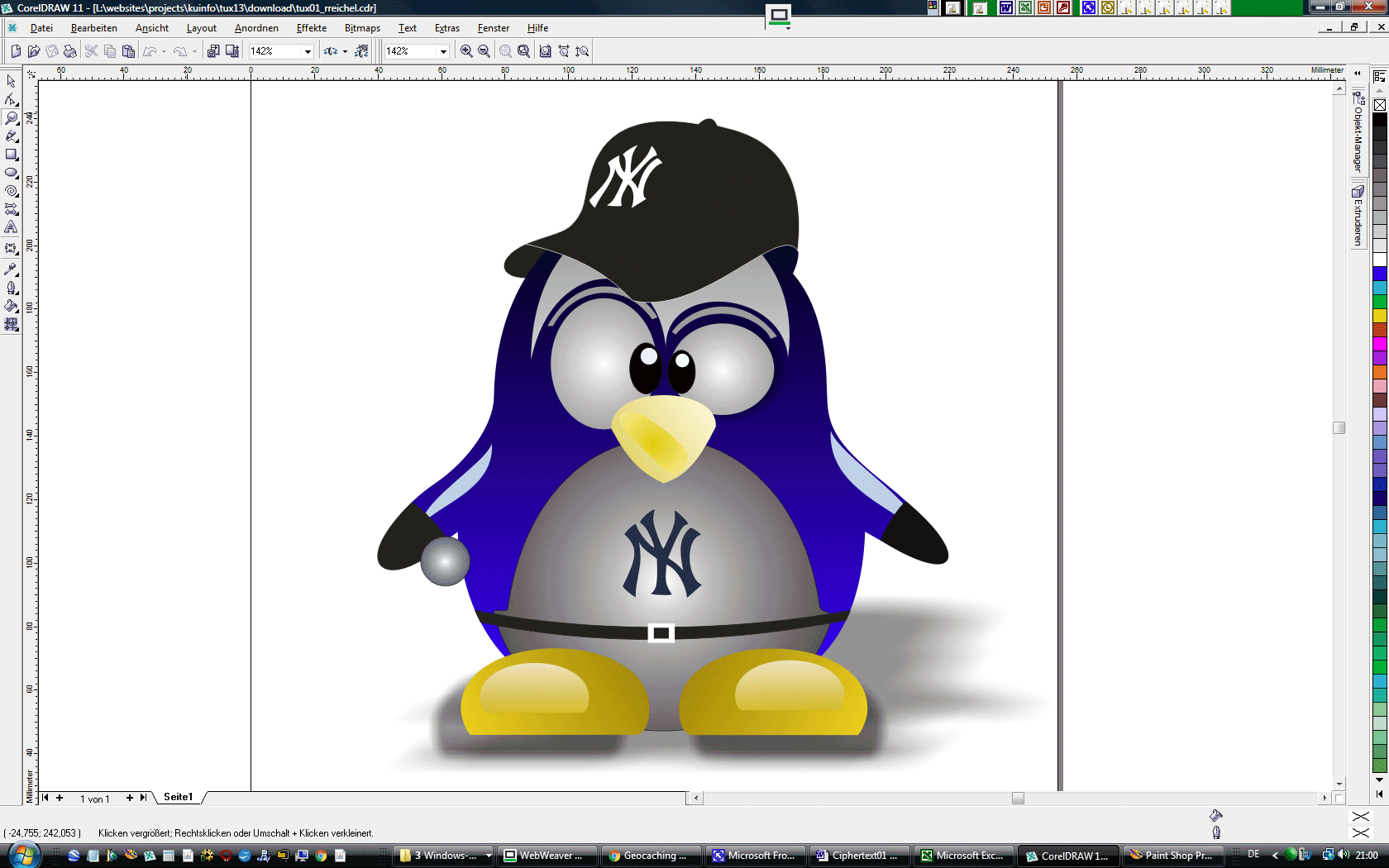Select the Text tool
This screenshot has width=1389, height=868.
[11, 227]
